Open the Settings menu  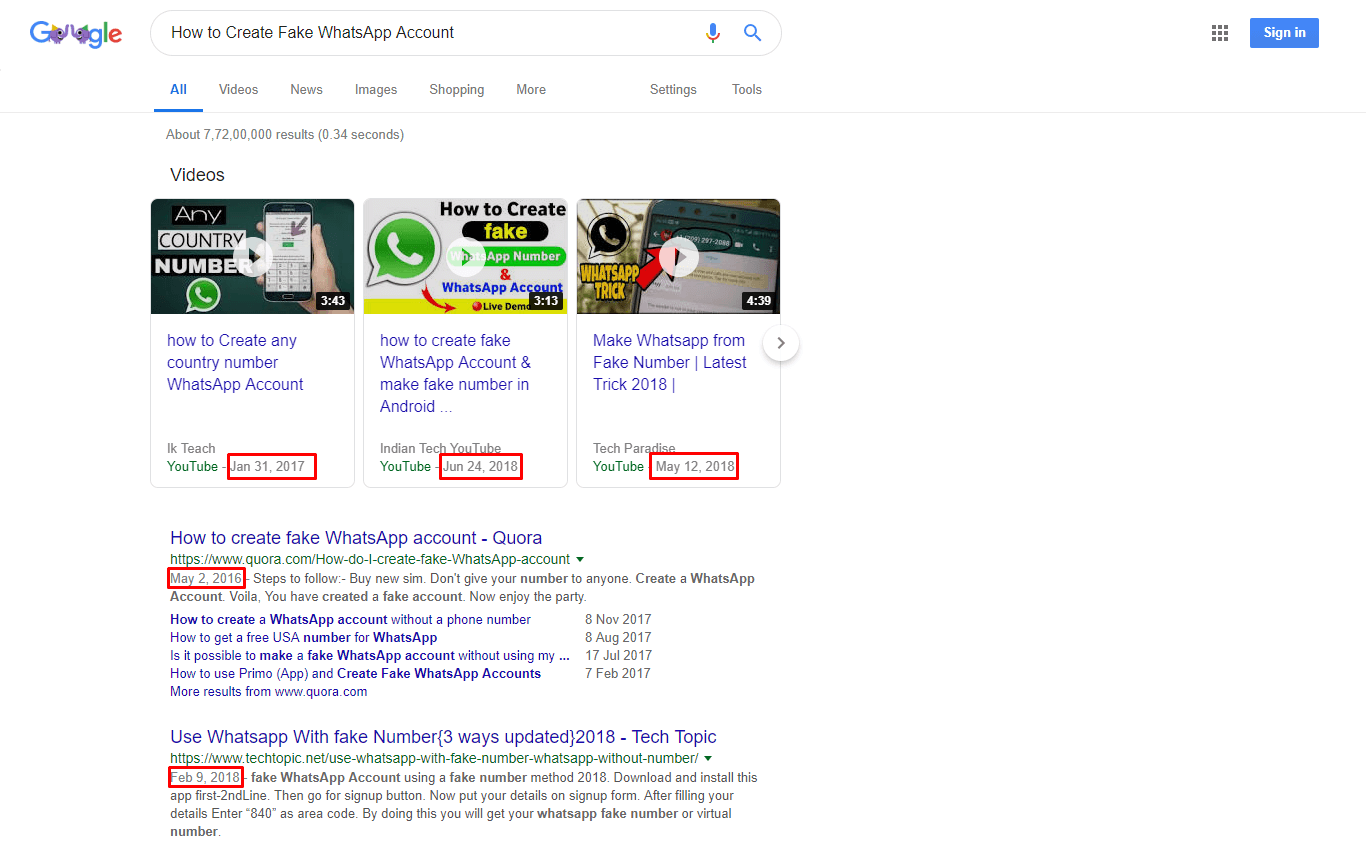(673, 90)
